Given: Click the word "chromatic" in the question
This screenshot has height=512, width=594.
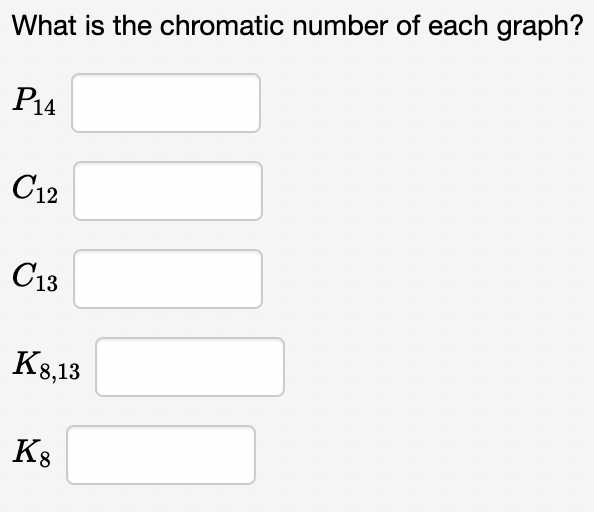Looking at the screenshot, I should (222, 26).
